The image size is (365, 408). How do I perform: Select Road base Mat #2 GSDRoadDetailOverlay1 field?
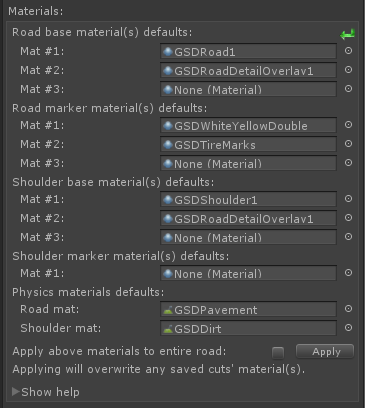click(248, 70)
